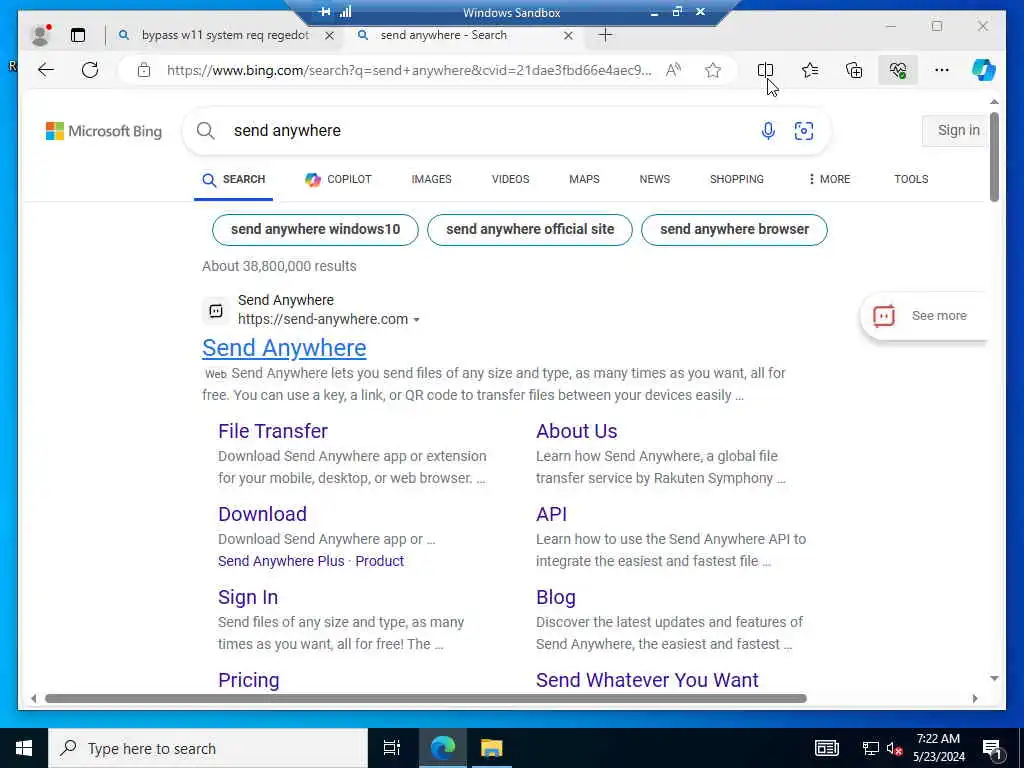The image size is (1024, 768).
Task: Click 'send anywhere windows10' suggestion chip
Action: pos(315,230)
